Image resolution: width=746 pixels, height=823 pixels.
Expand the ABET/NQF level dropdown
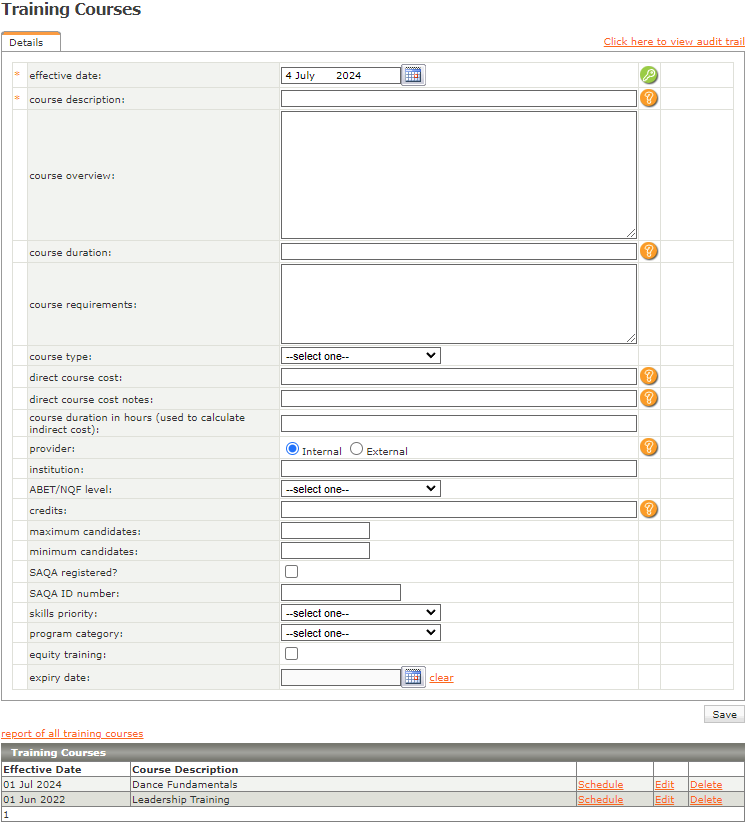(x=360, y=489)
